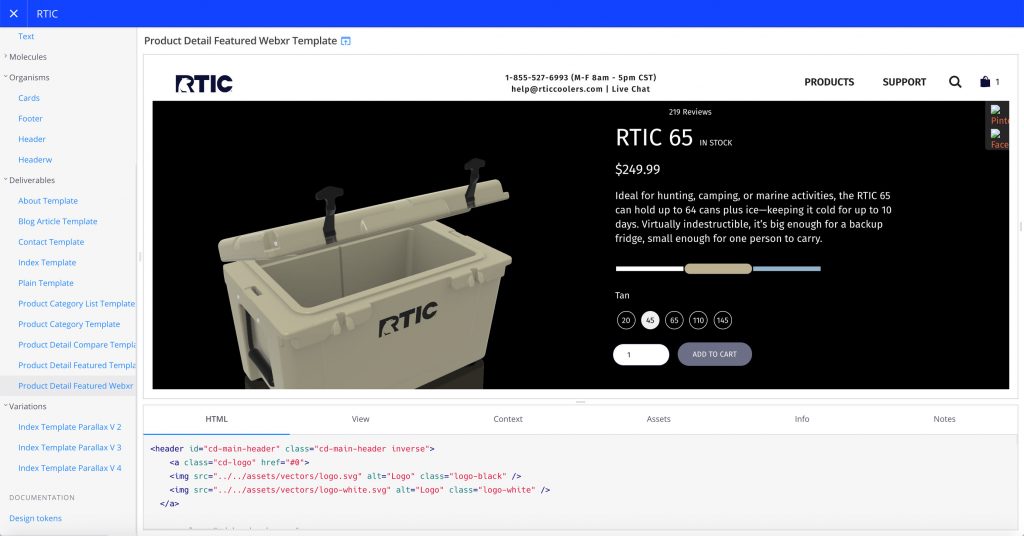Open Product Category List Template

tap(76, 304)
